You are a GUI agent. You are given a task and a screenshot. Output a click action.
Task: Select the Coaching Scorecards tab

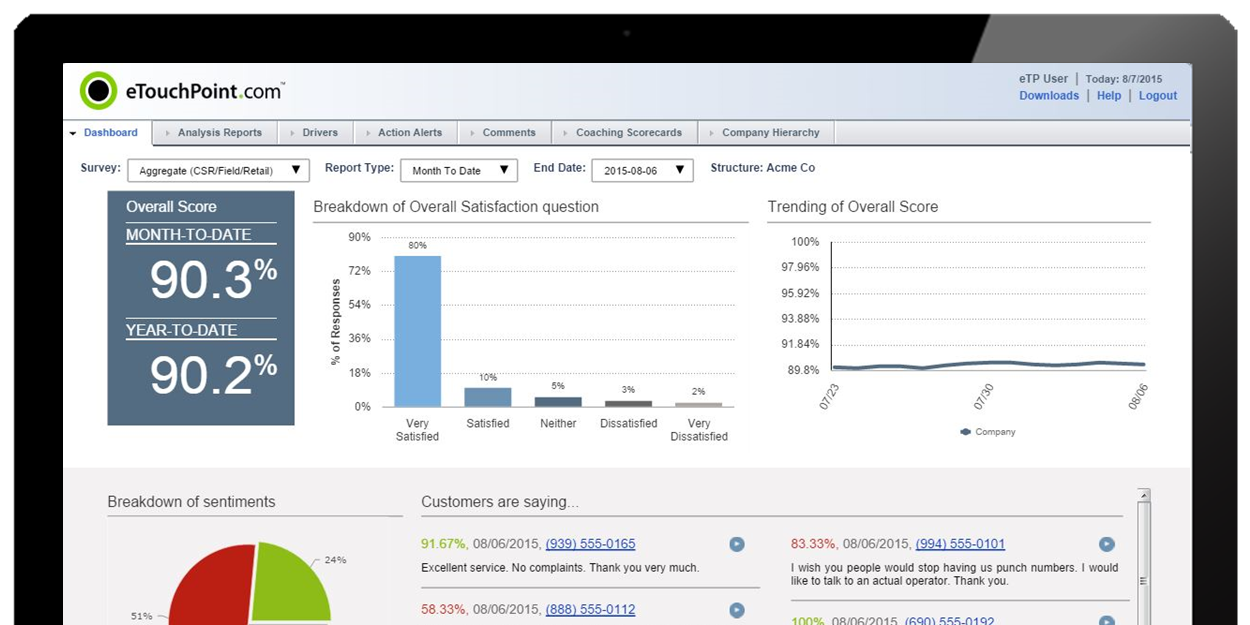[x=623, y=133]
